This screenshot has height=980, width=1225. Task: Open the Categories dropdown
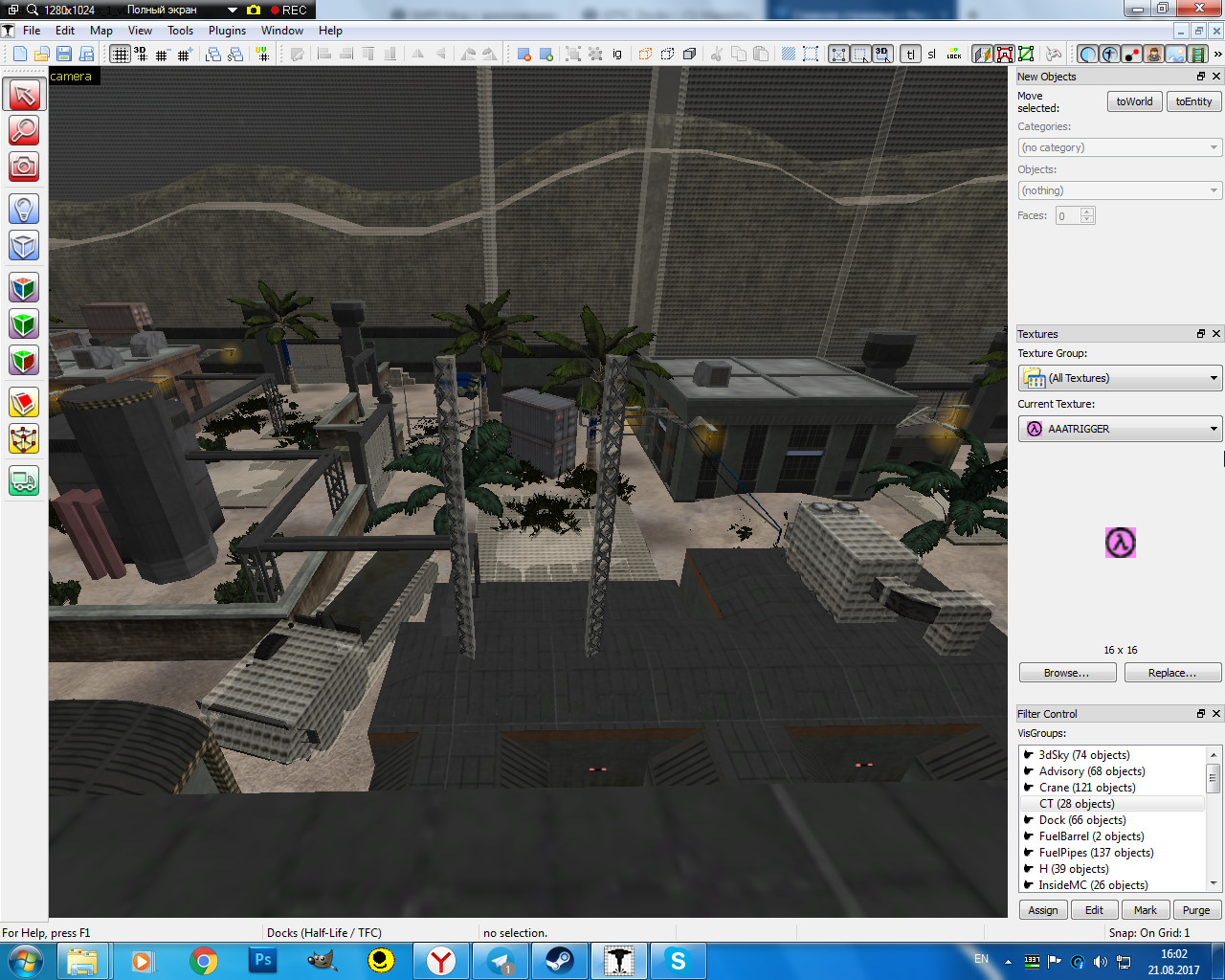(1120, 147)
